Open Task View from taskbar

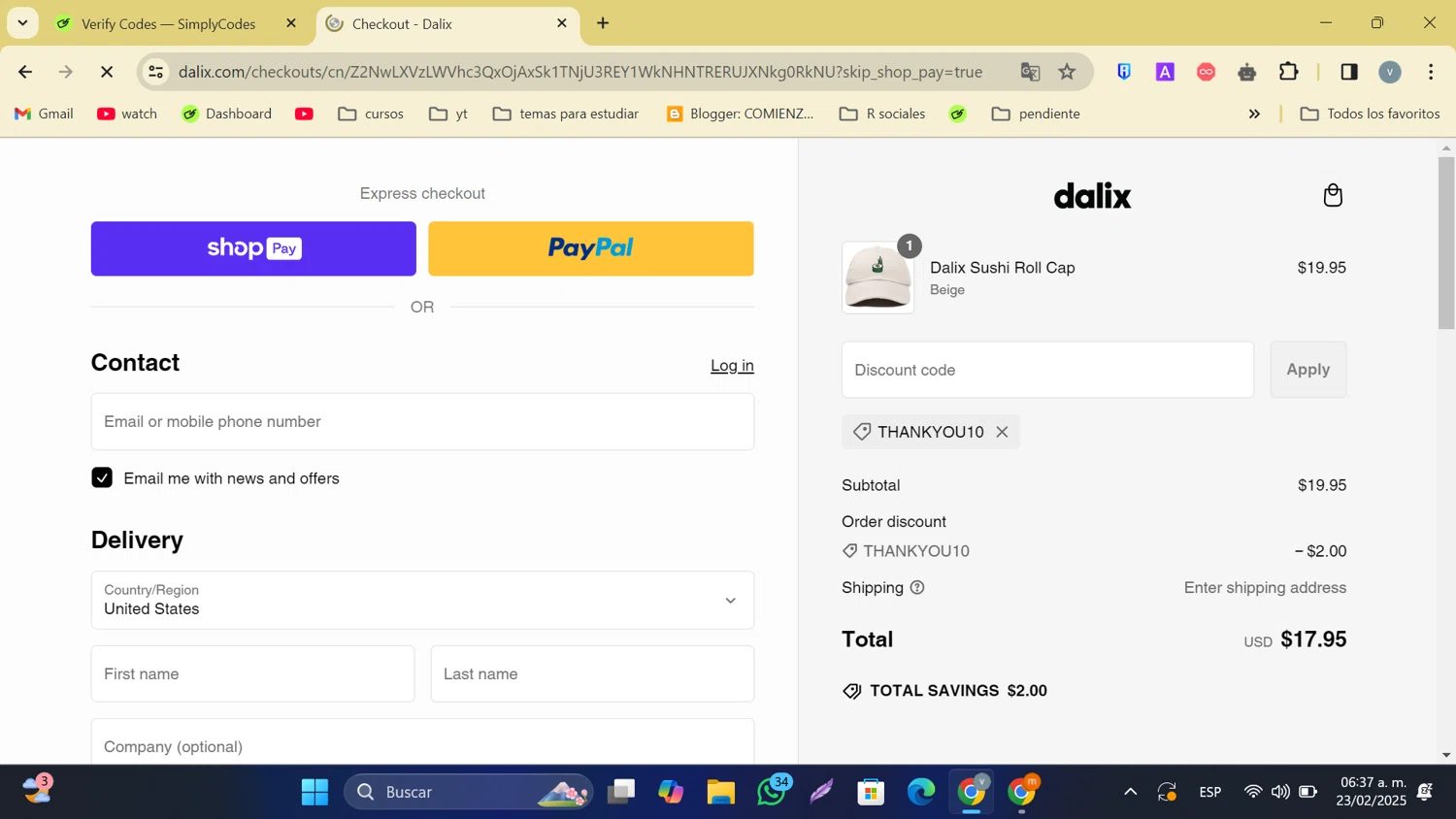point(620,792)
